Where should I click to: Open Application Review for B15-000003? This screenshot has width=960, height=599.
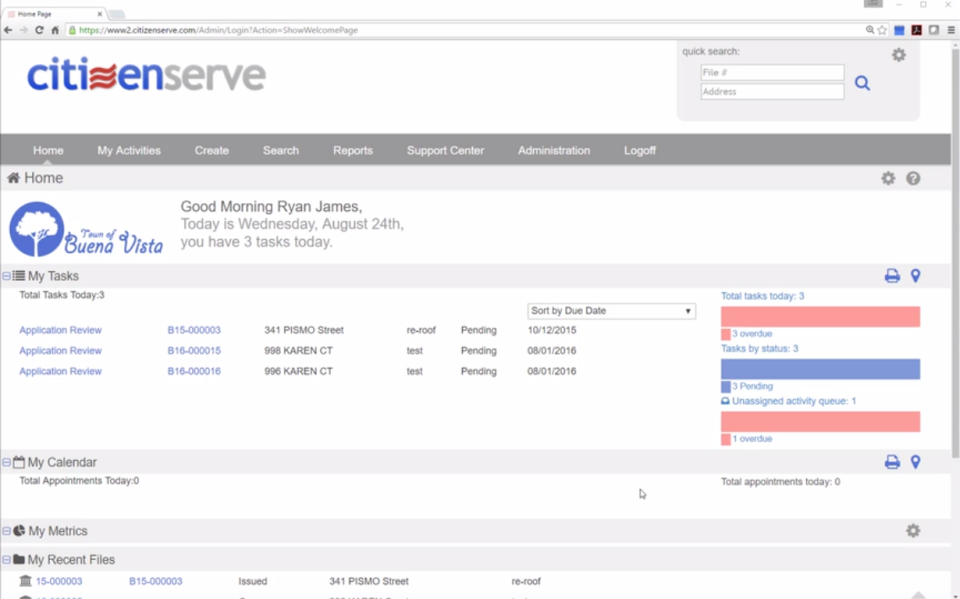tap(60, 330)
